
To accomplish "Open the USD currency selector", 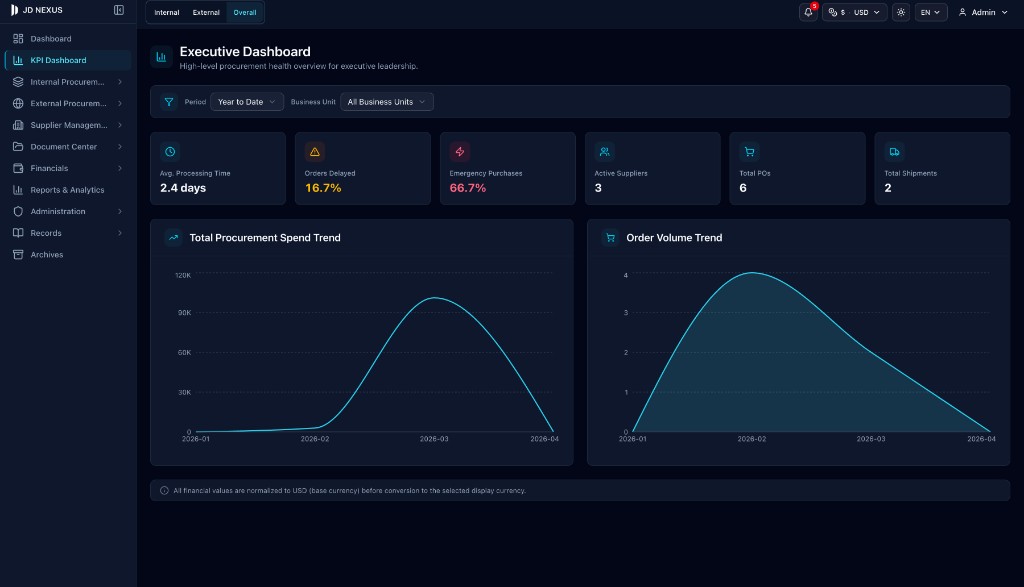I will click(x=855, y=12).
